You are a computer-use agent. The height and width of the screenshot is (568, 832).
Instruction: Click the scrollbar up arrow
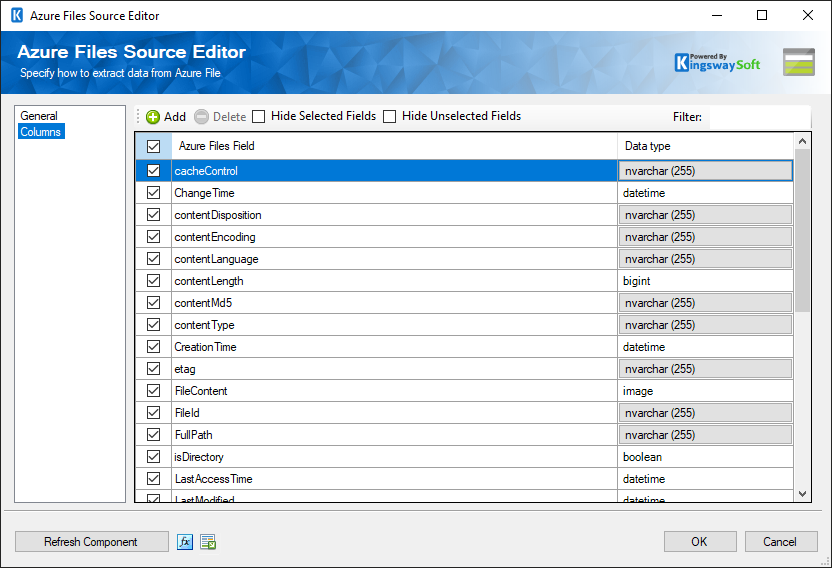point(802,141)
